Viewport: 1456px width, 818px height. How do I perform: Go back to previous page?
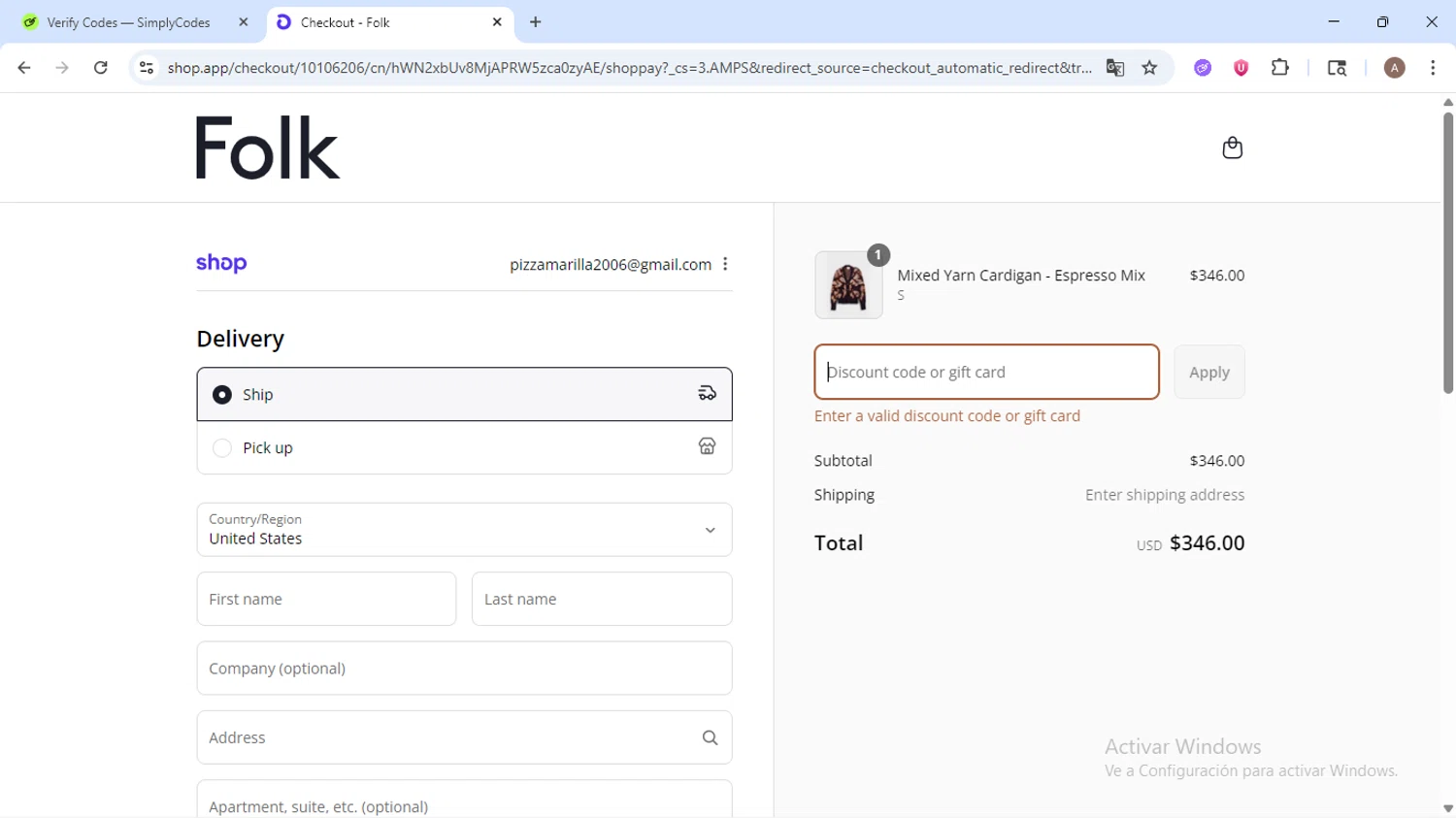point(24,68)
